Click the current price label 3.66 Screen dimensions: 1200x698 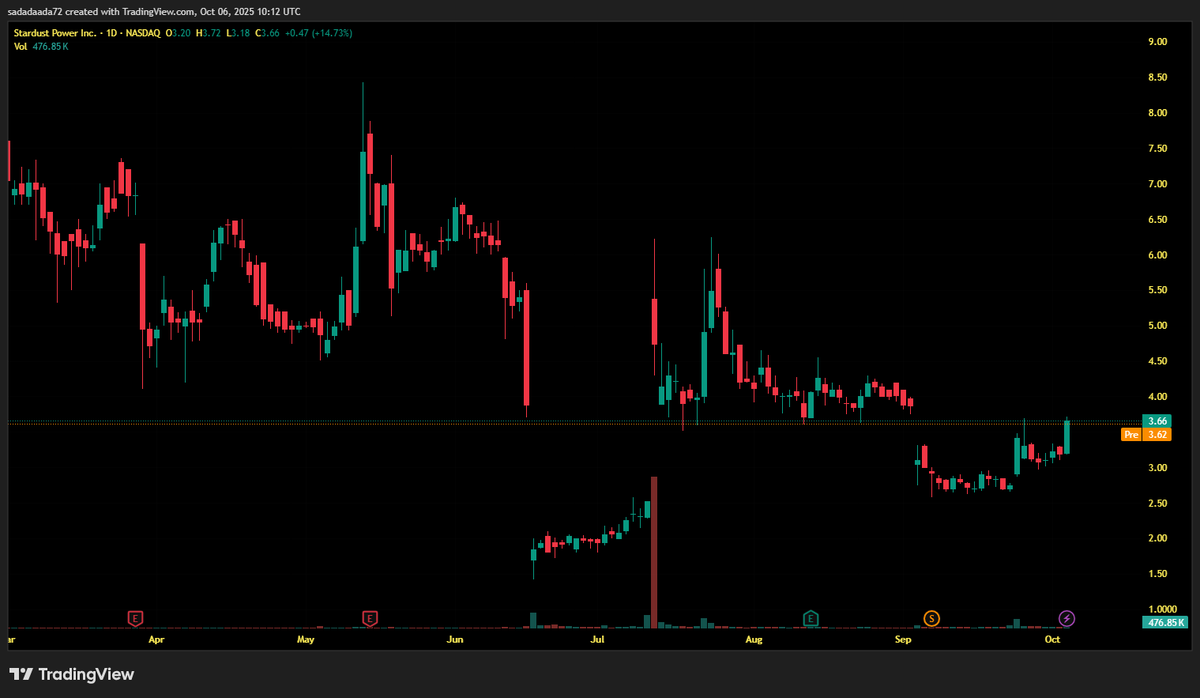(1158, 421)
